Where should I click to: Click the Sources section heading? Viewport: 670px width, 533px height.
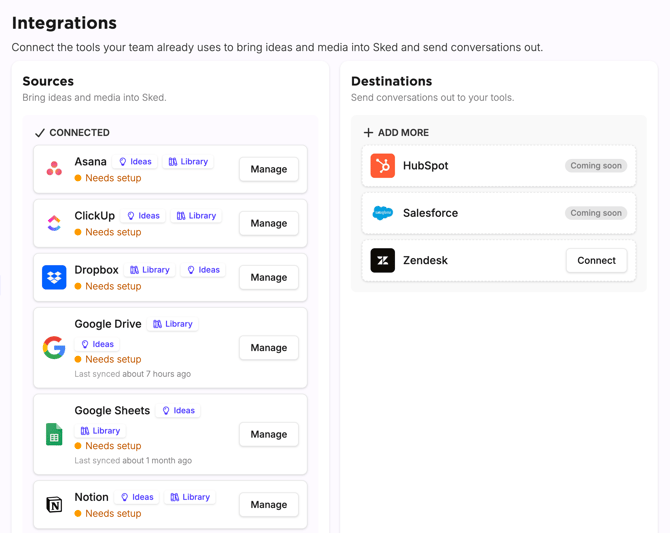click(48, 81)
